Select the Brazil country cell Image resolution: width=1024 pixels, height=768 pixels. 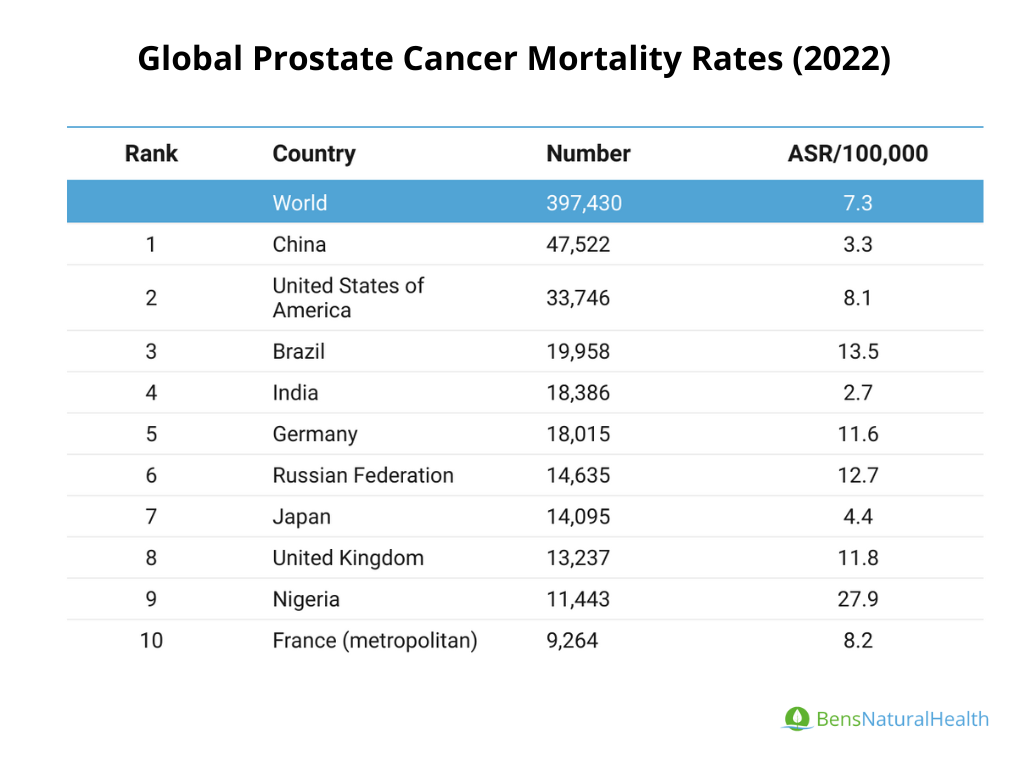[298, 352]
